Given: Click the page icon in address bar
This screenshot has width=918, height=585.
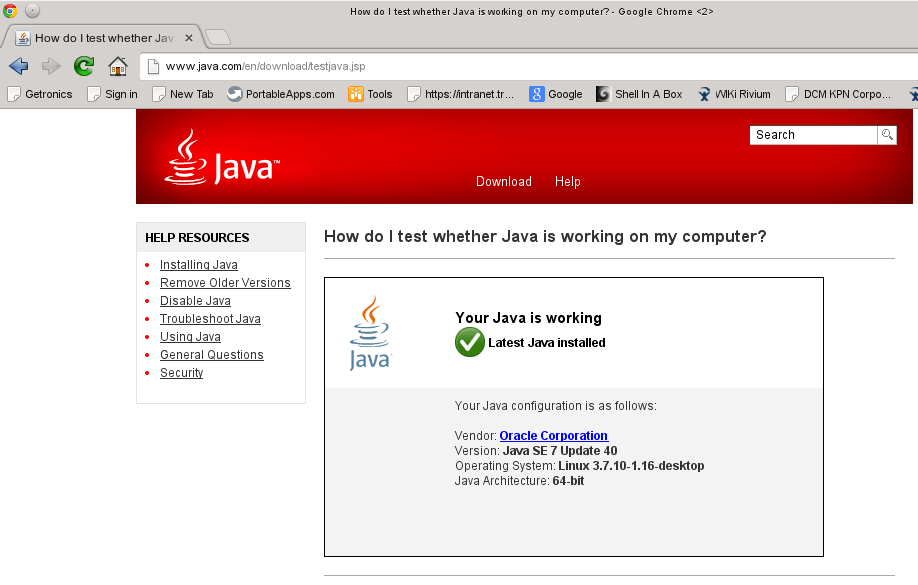Looking at the screenshot, I should (x=153, y=67).
